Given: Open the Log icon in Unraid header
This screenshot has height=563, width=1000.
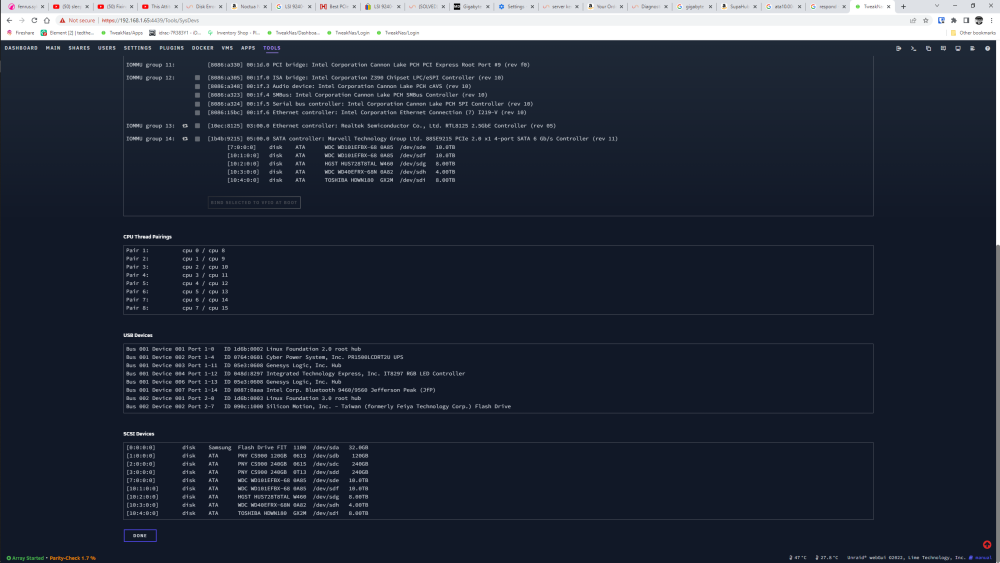Looking at the screenshot, I should pos(973,48).
